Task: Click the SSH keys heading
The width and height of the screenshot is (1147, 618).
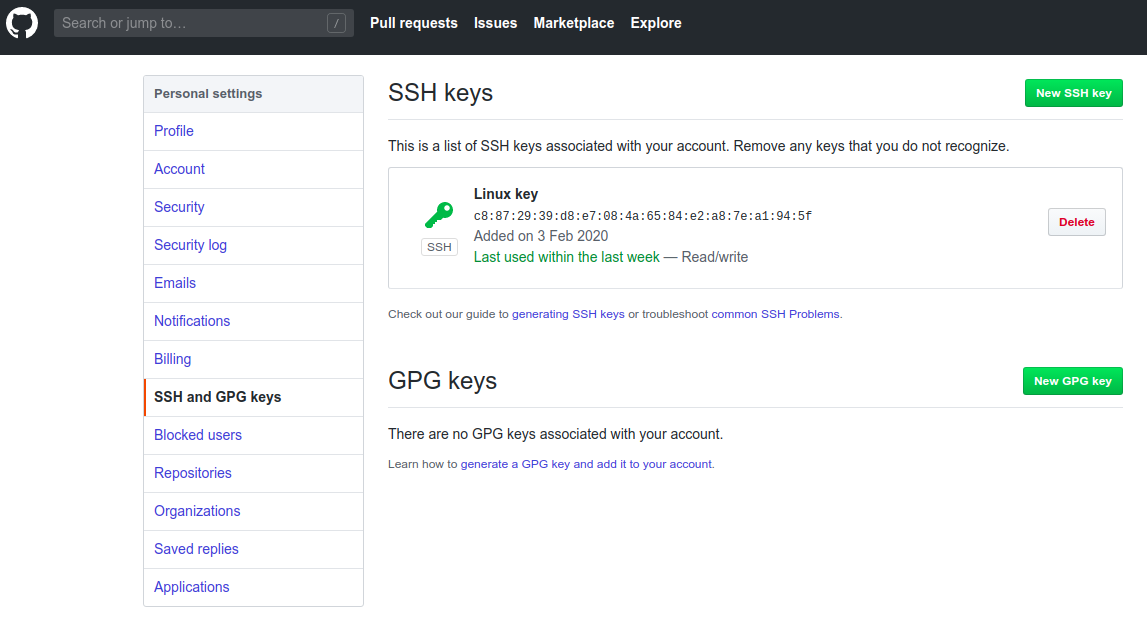Action: coord(440,93)
